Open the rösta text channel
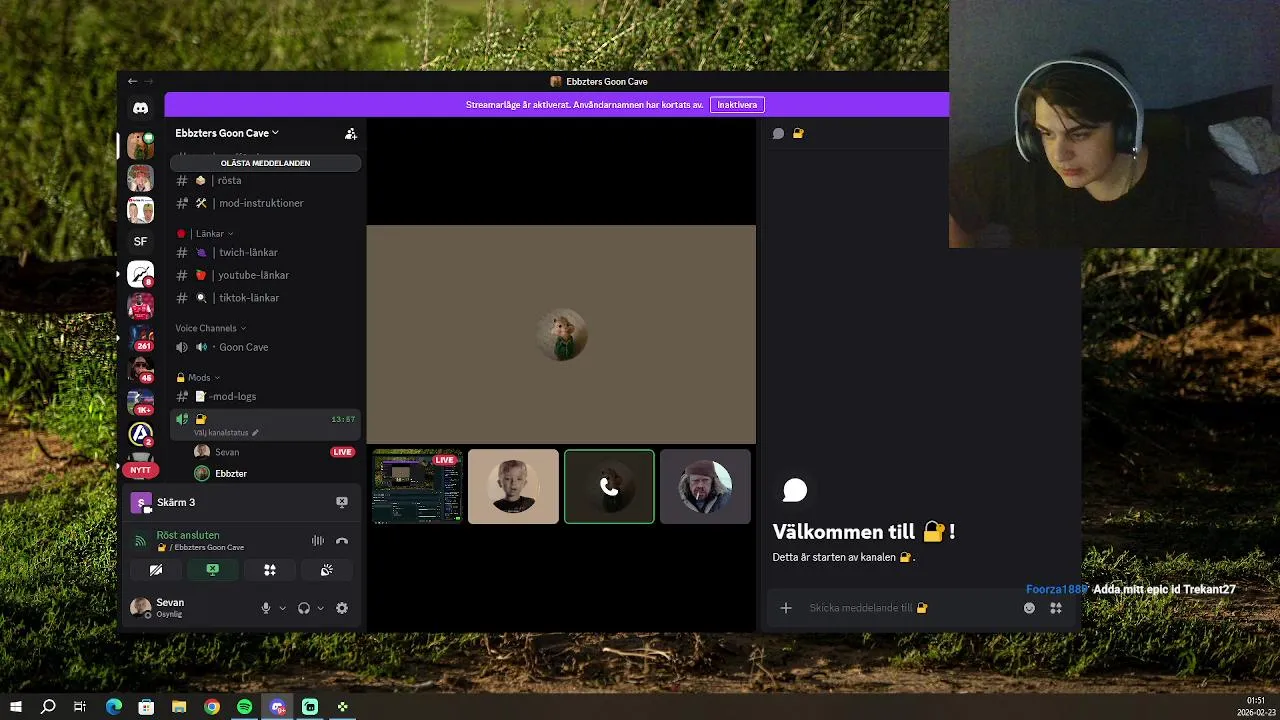1280x720 pixels. [x=265, y=181]
